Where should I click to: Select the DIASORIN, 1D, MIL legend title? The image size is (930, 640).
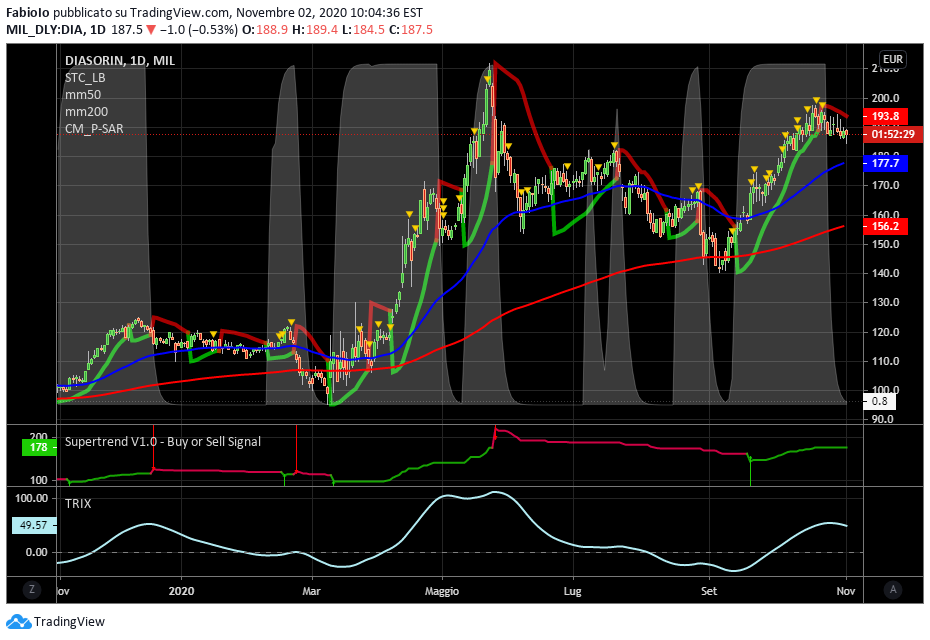click(120, 61)
